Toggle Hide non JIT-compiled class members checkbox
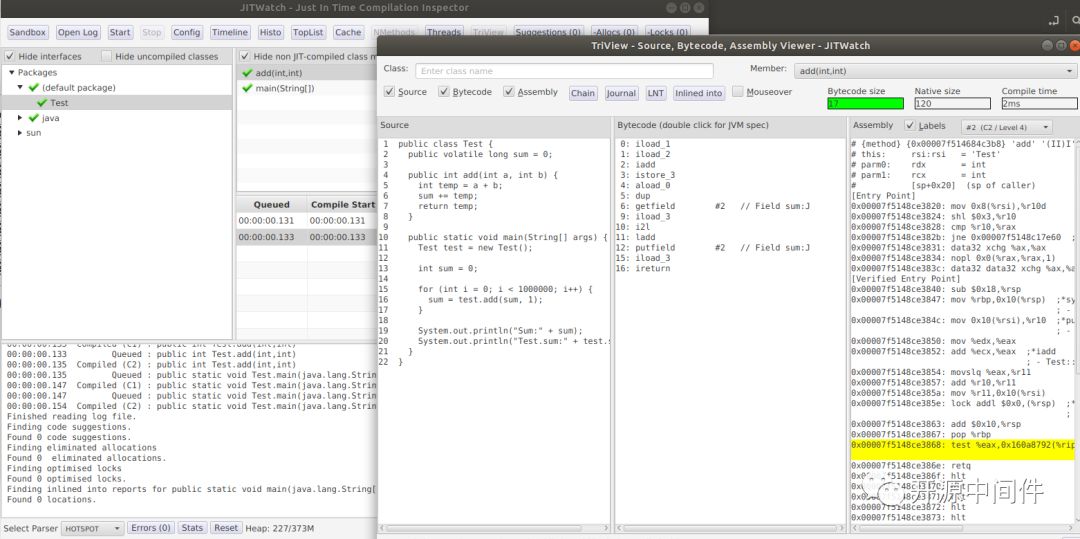The height and width of the screenshot is (539, 1080). pyautogui.click(x=245, y=56)
